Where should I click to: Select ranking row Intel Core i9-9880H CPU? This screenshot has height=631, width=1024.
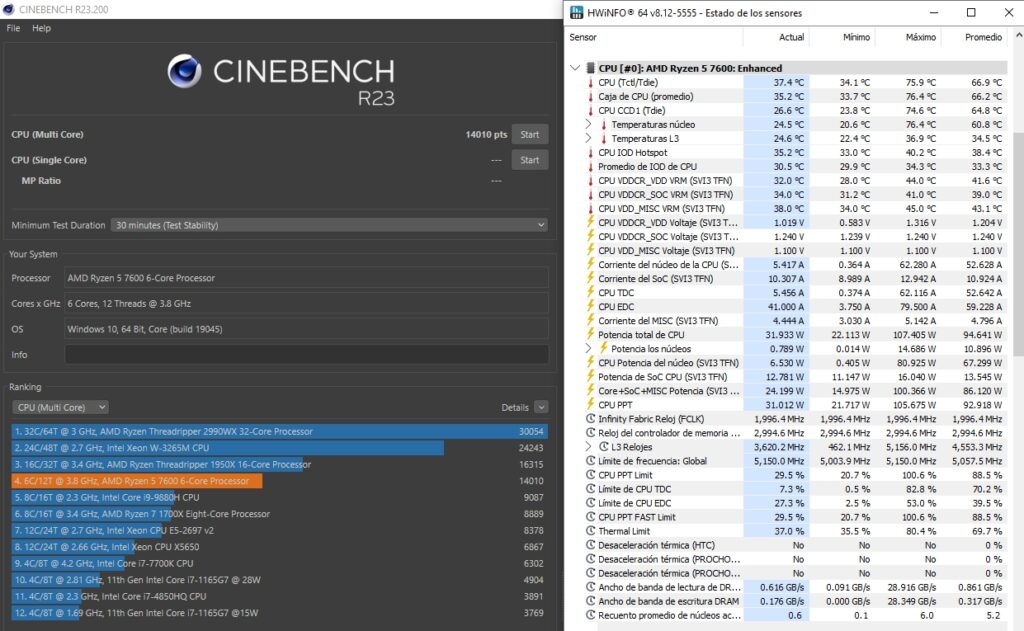coord(280,498)
